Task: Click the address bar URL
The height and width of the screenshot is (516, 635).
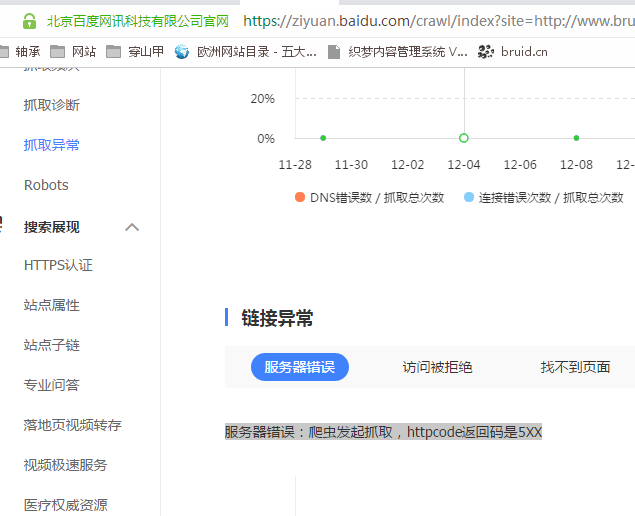Action: [x=439, y=21]
